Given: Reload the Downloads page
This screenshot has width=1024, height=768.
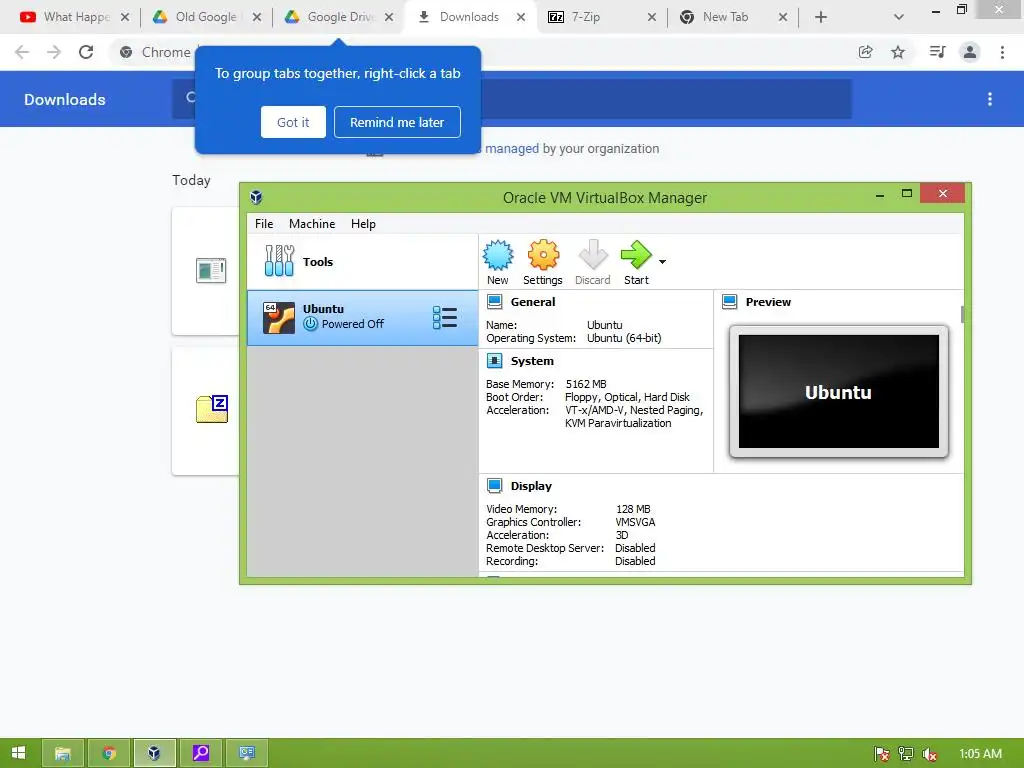Looking at the screenshot, I should (x=86, y=52).
